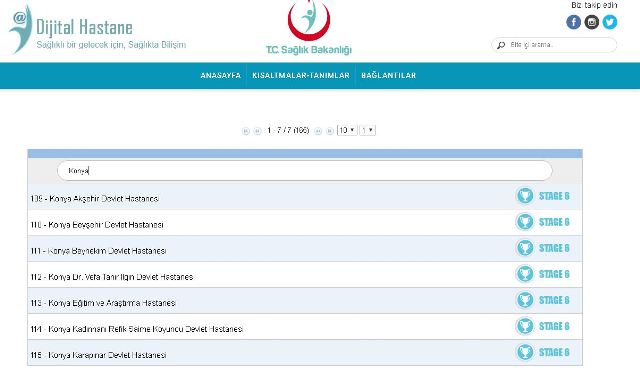Viewport: 640px width, 380px height.
Task: Click STAGE 6 label for Konya Karapınar row
Action: (554, 353)
